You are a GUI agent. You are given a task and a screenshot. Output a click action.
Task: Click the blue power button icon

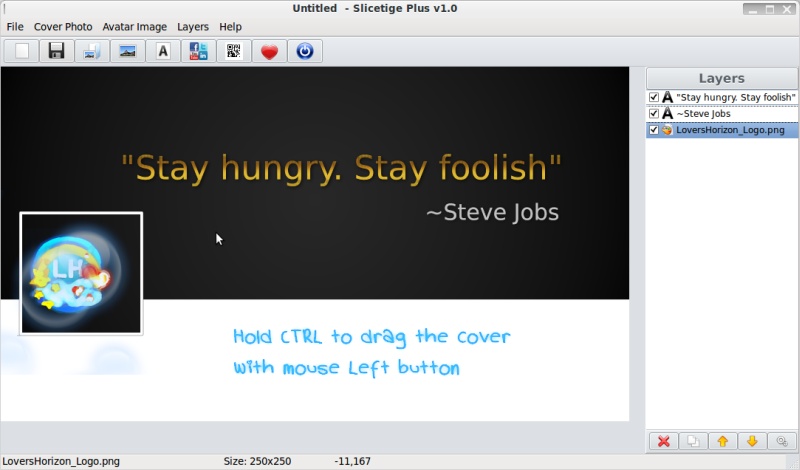pyautogui.click(x=305, y=51)
